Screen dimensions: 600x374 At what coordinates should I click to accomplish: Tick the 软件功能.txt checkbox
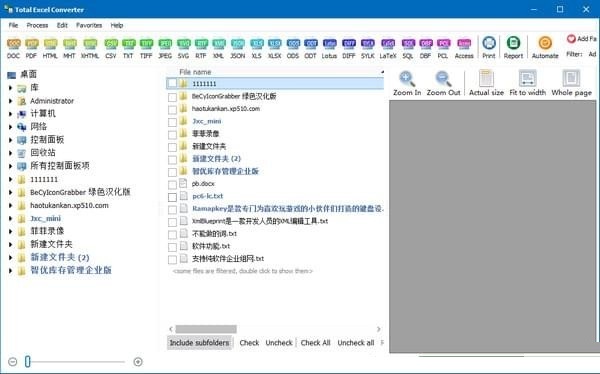tap(172, 247)
